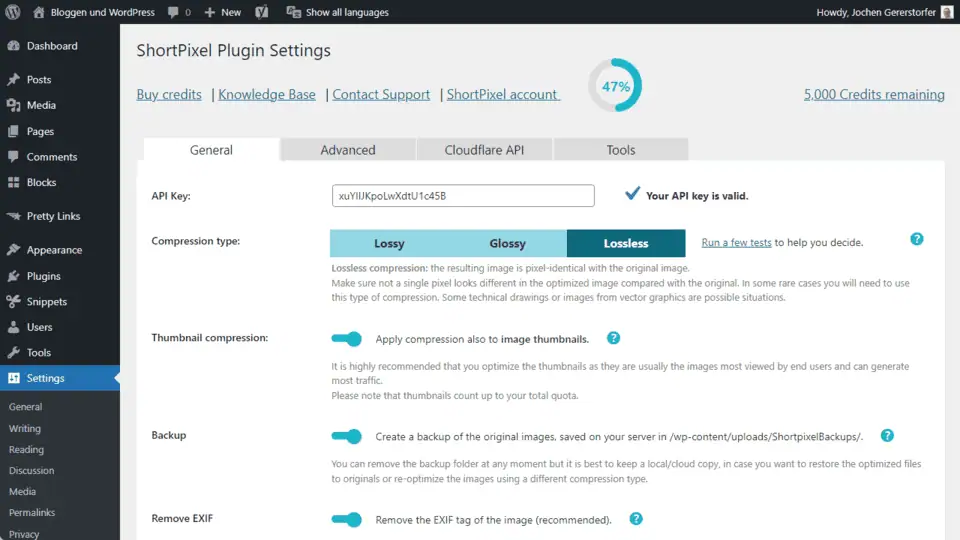Click into the API Key field
The height and width of the screenshot is (540, 960).
tap(462, 195)
